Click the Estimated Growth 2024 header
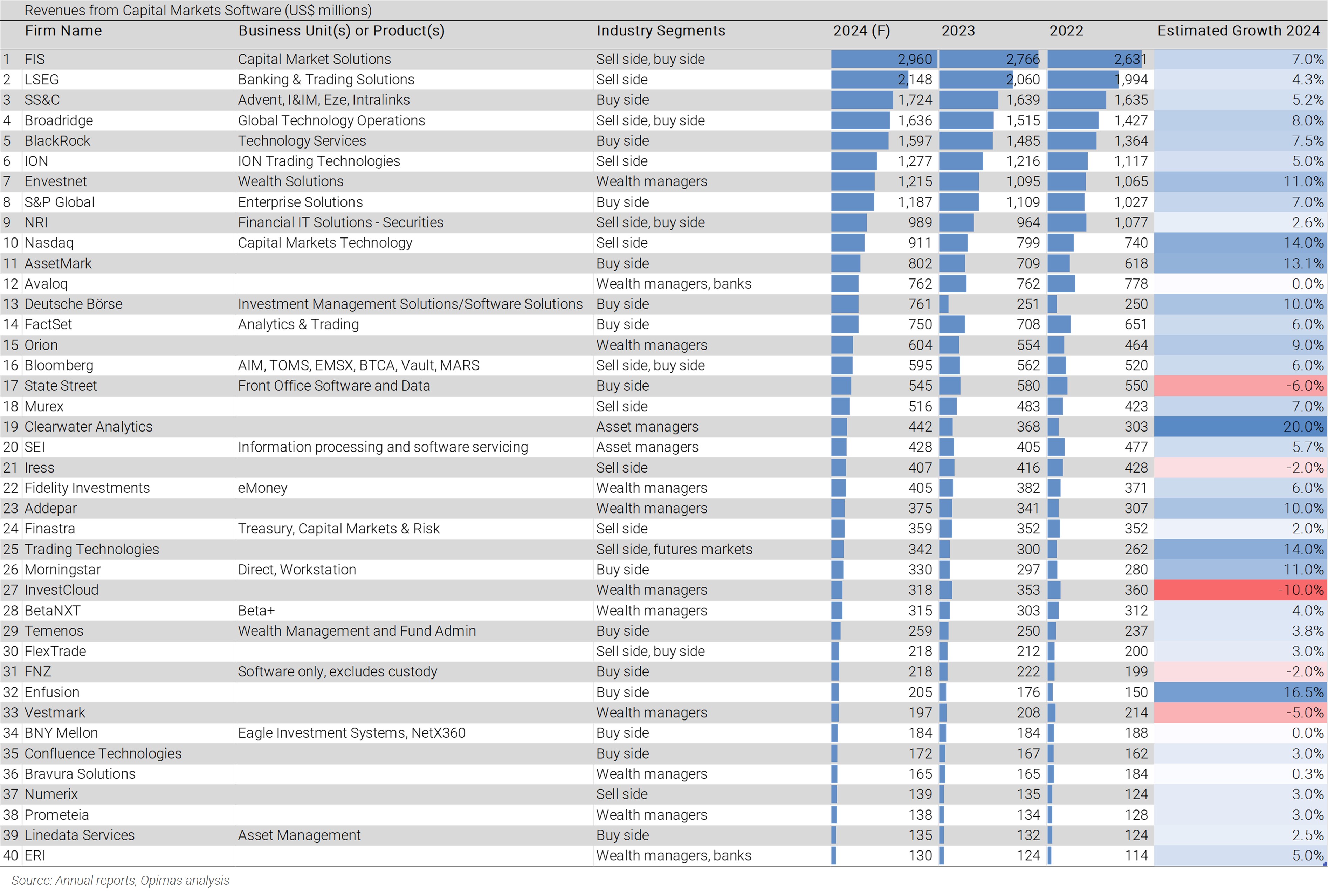Viewport: 1328px width, 896px height. (1238, 31)
